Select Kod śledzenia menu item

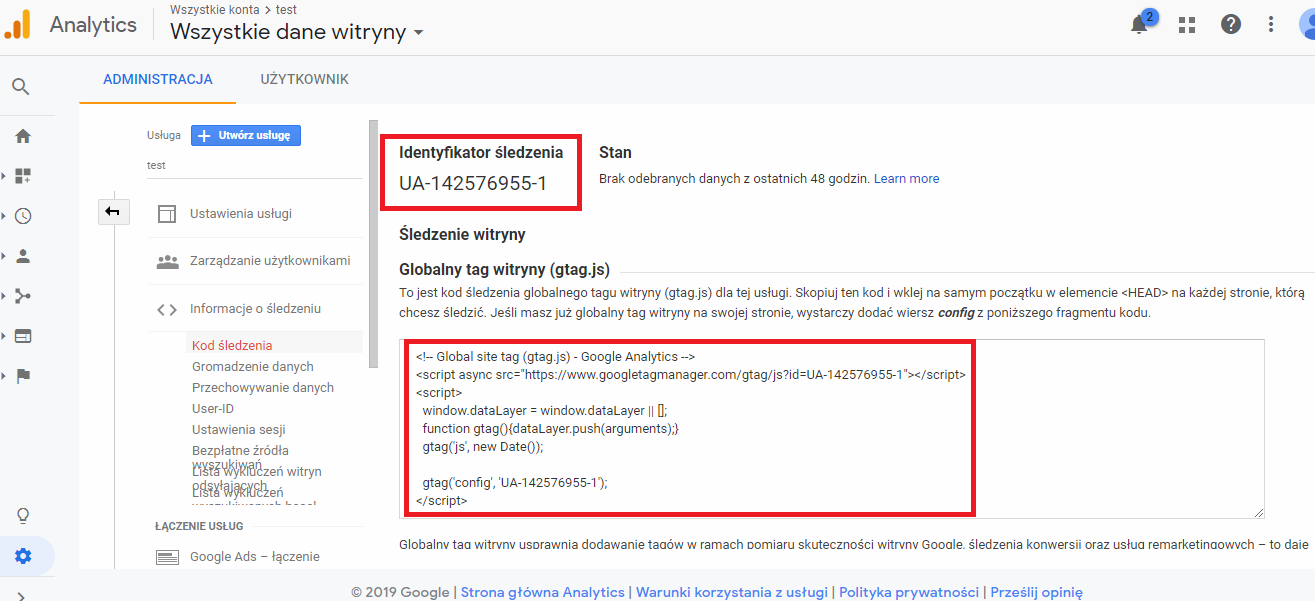232,345
